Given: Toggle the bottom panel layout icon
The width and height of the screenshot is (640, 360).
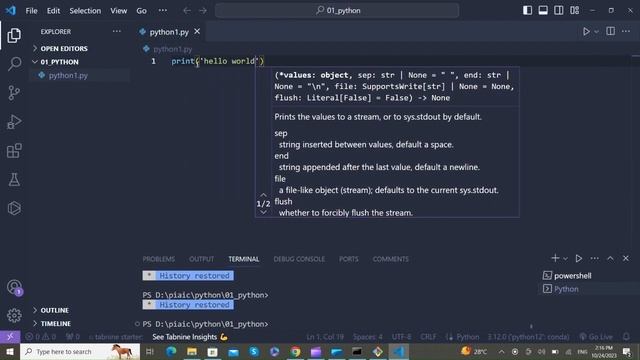Looking at the screenshot, I should tap(543, 10).
